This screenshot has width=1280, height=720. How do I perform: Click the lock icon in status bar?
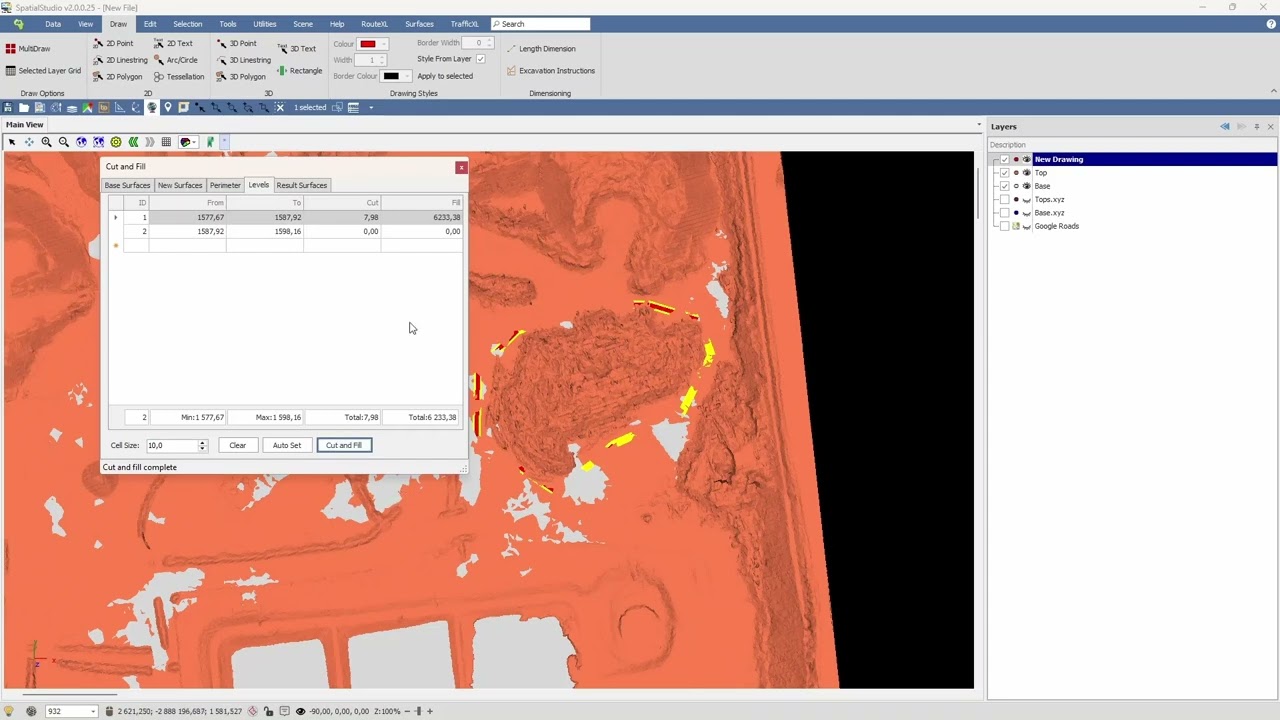(x=268, y=711)
